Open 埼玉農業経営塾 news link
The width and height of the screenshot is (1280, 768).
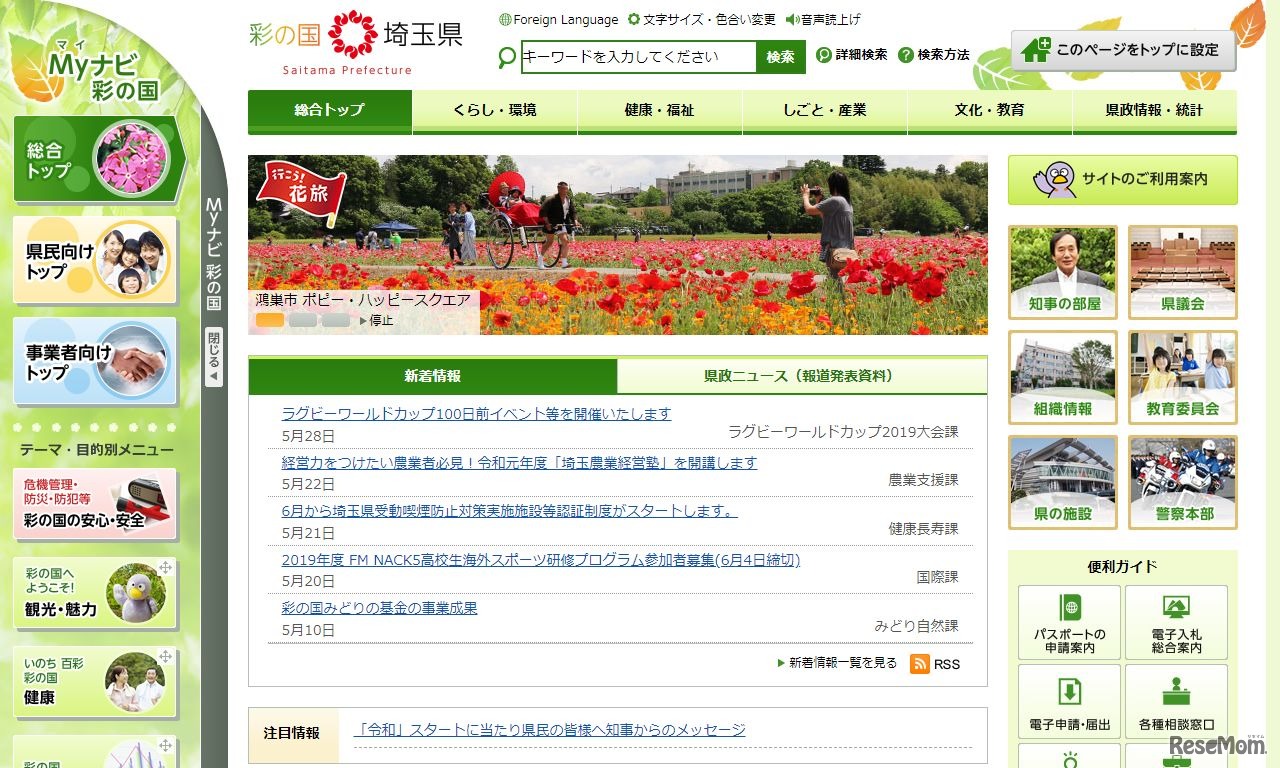(520, 463)
